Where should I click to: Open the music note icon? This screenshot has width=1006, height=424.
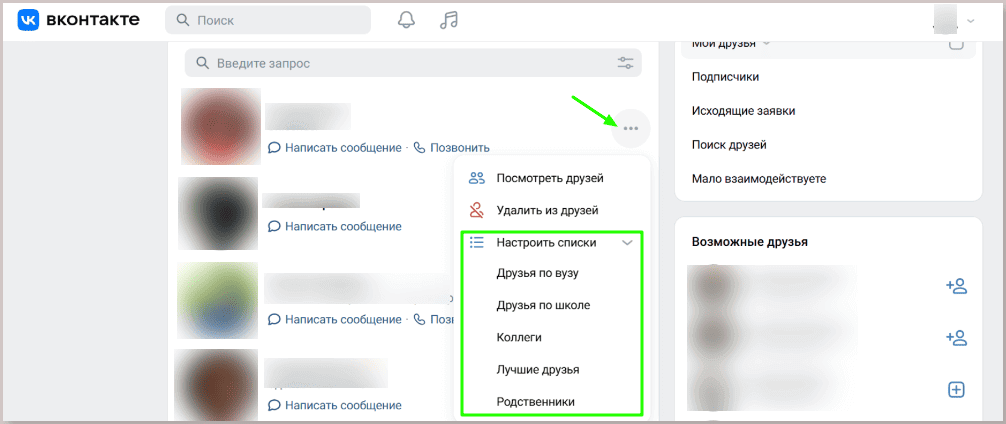448,20
